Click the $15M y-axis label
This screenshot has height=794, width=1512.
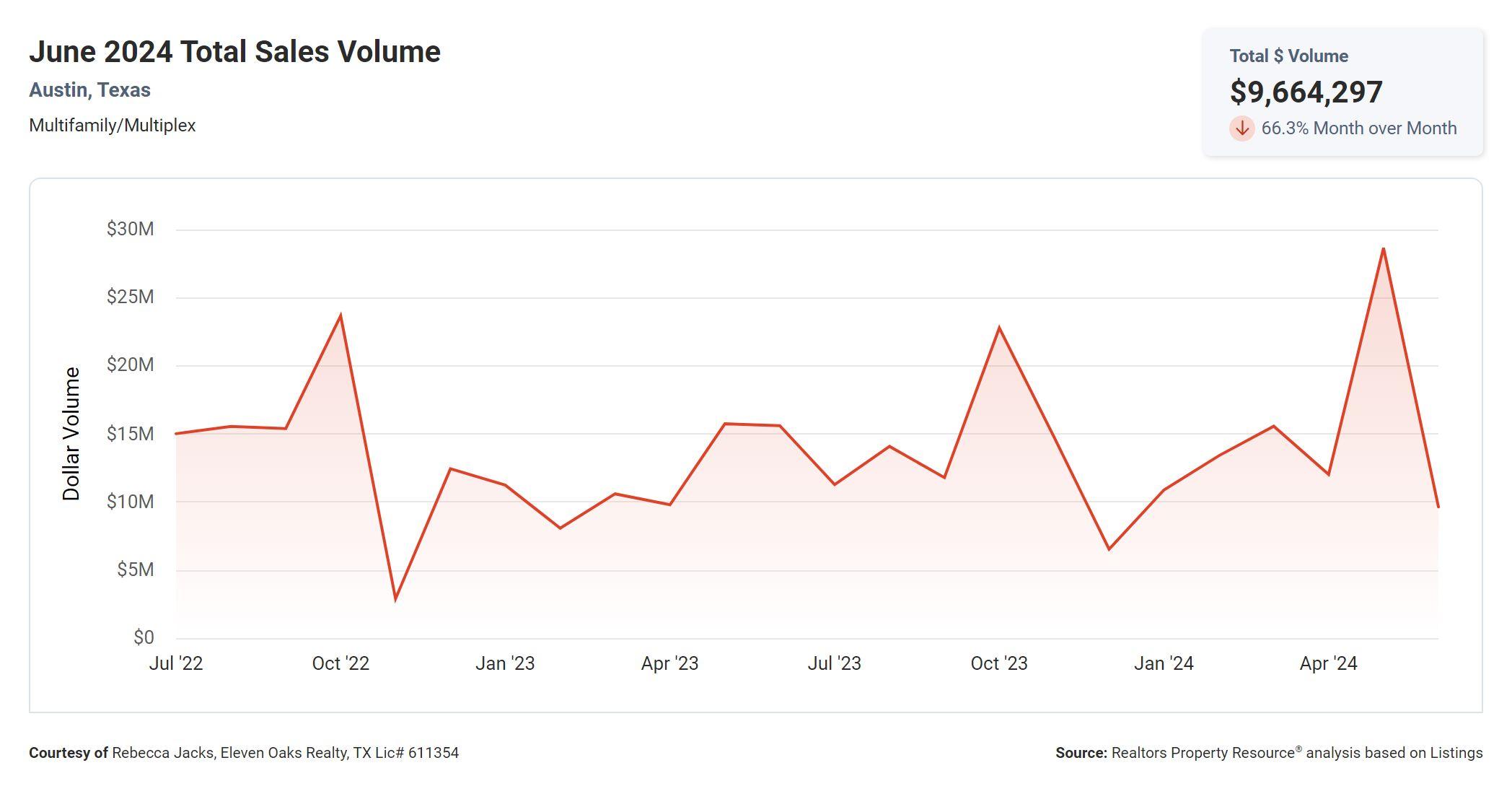pos(131,434)
